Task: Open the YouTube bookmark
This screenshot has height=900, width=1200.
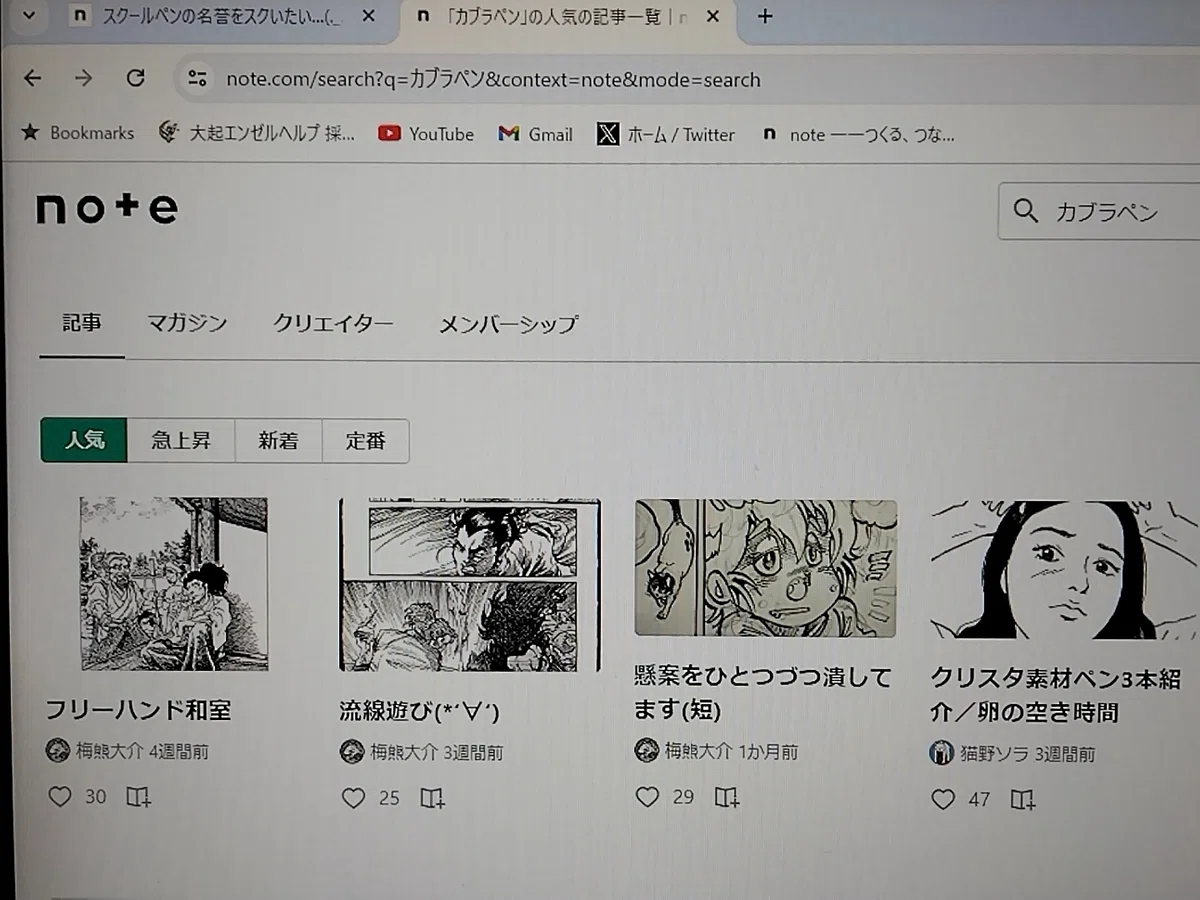Action: pyautogui.click(x=426, y=134)
